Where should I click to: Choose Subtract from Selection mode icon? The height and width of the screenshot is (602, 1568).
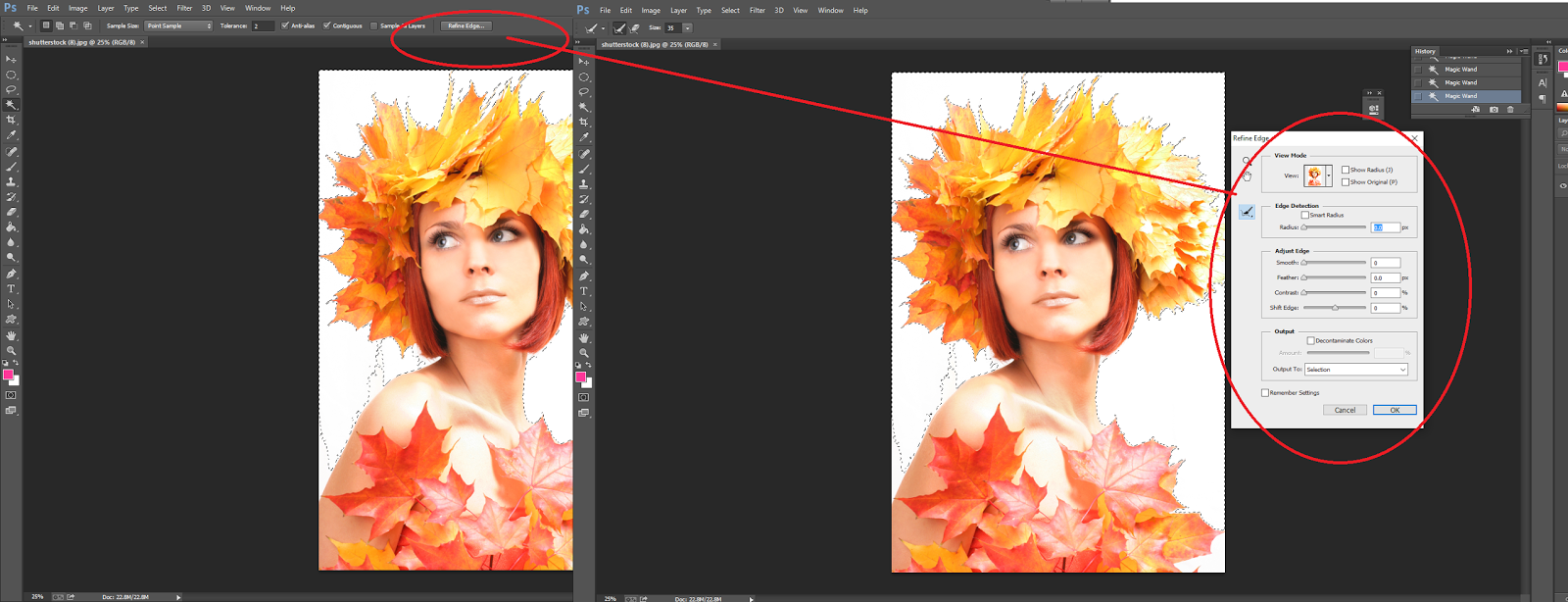[73, 25]
